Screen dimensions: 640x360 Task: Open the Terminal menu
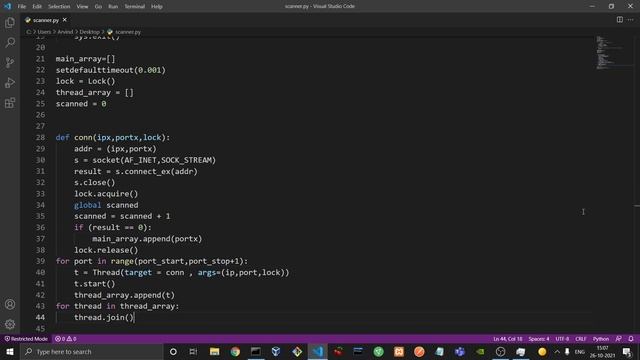coord(134,7)
